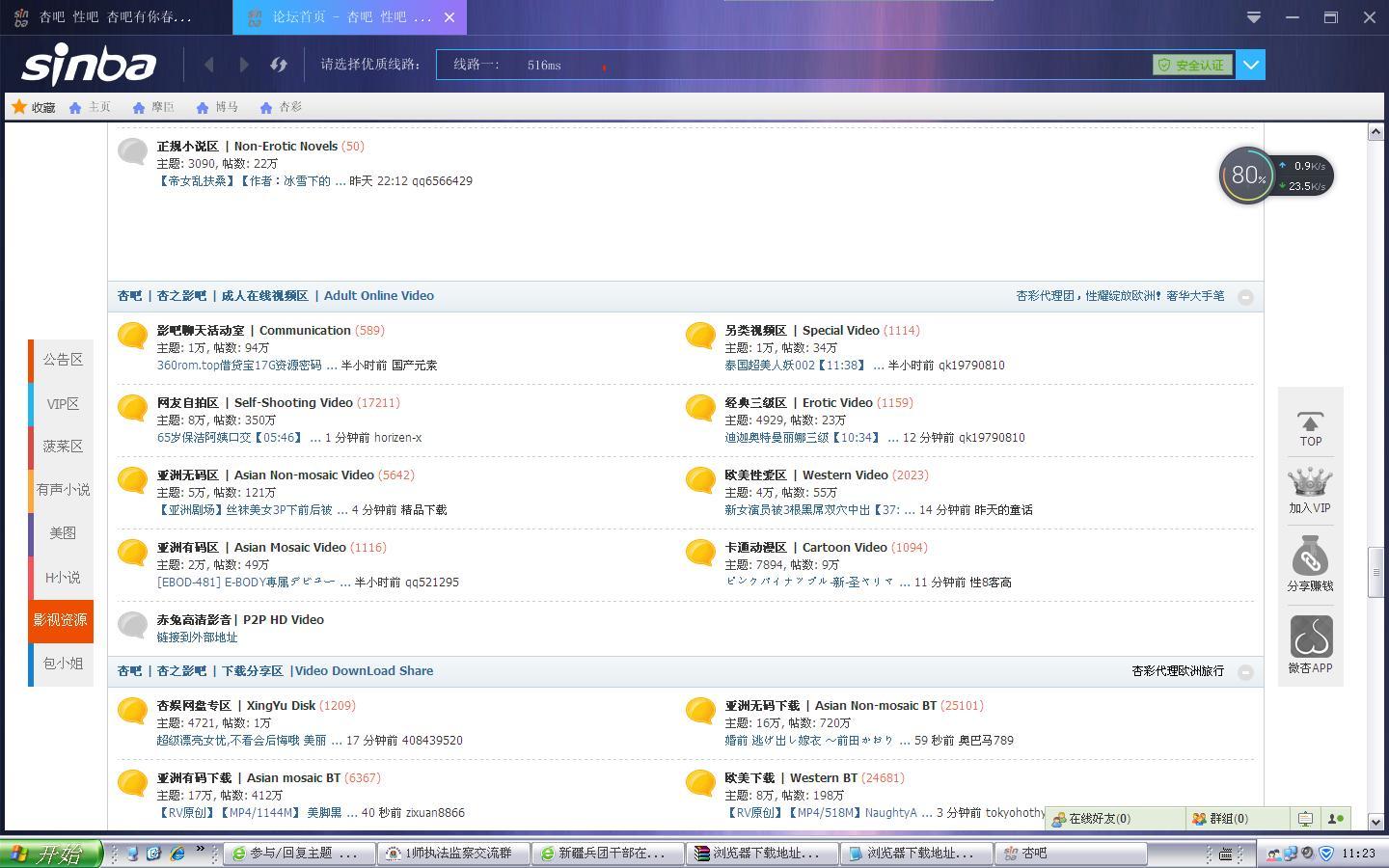1389x868 pixels.
Task: Select 有声小说 in the left sidebar
Action: pos(63,490)
